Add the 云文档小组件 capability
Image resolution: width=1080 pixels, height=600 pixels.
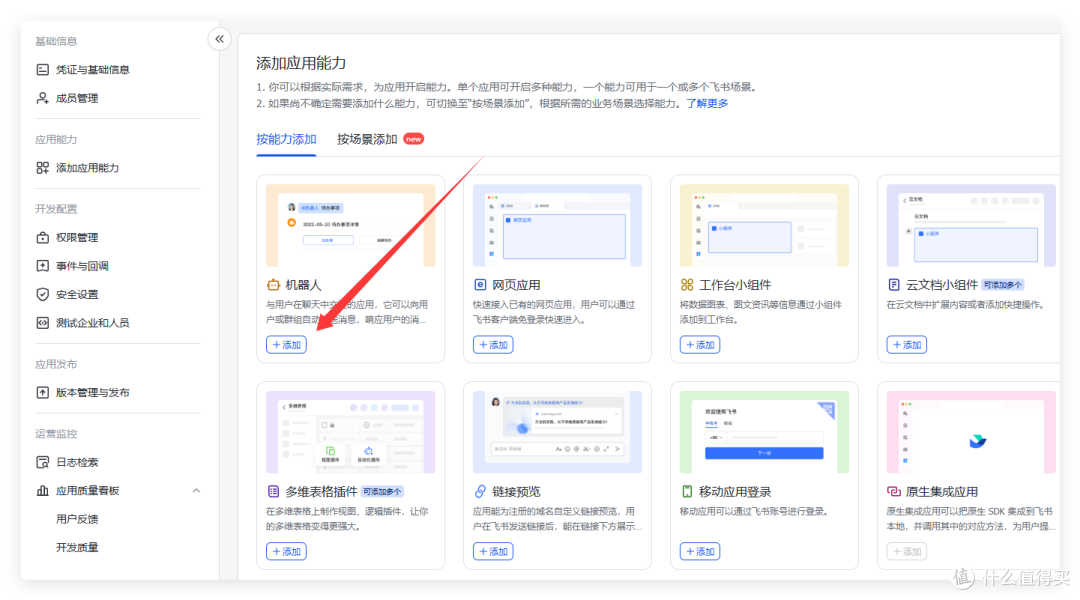(906, 344)
